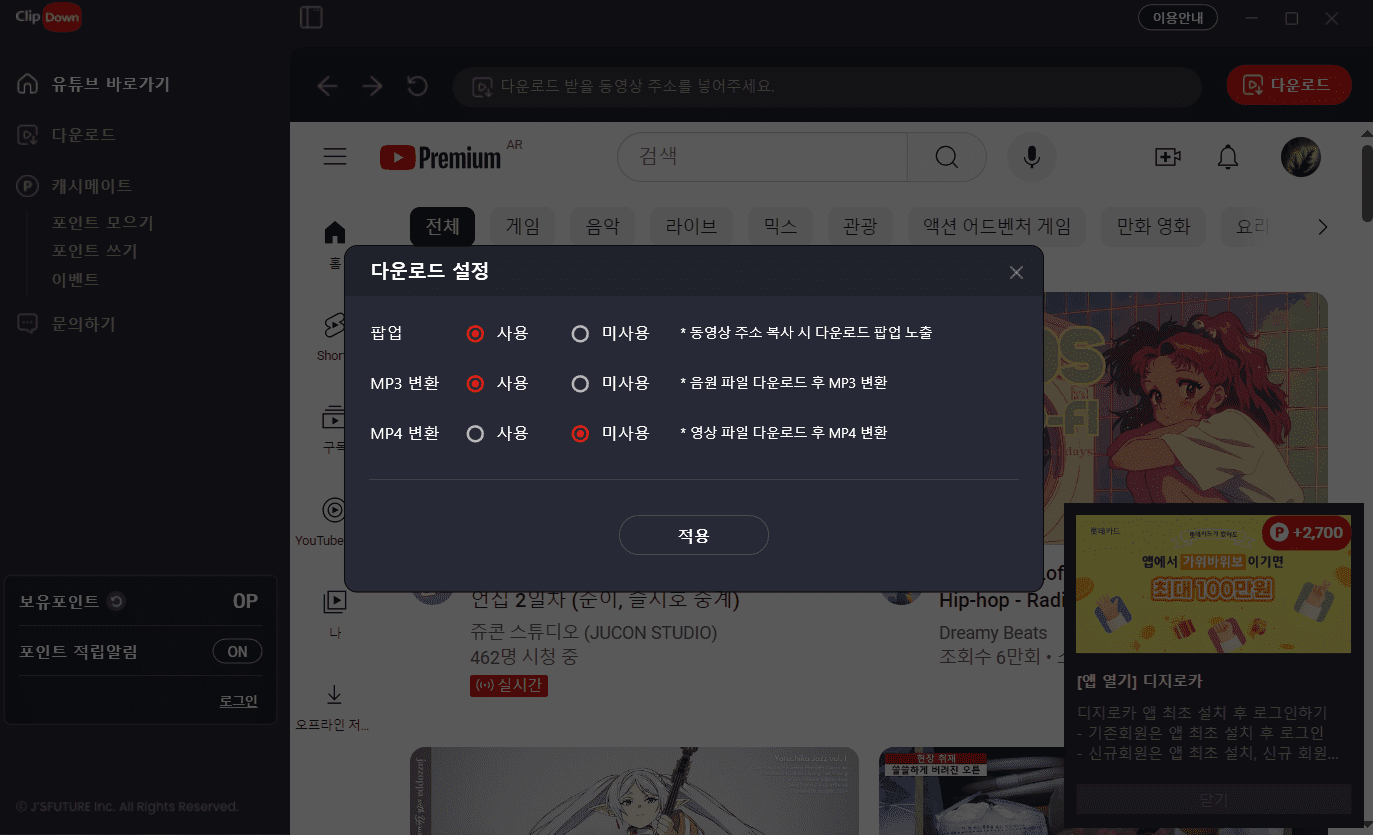Go back with the left arrow
1373x835 pixels.
pos(327,86)
